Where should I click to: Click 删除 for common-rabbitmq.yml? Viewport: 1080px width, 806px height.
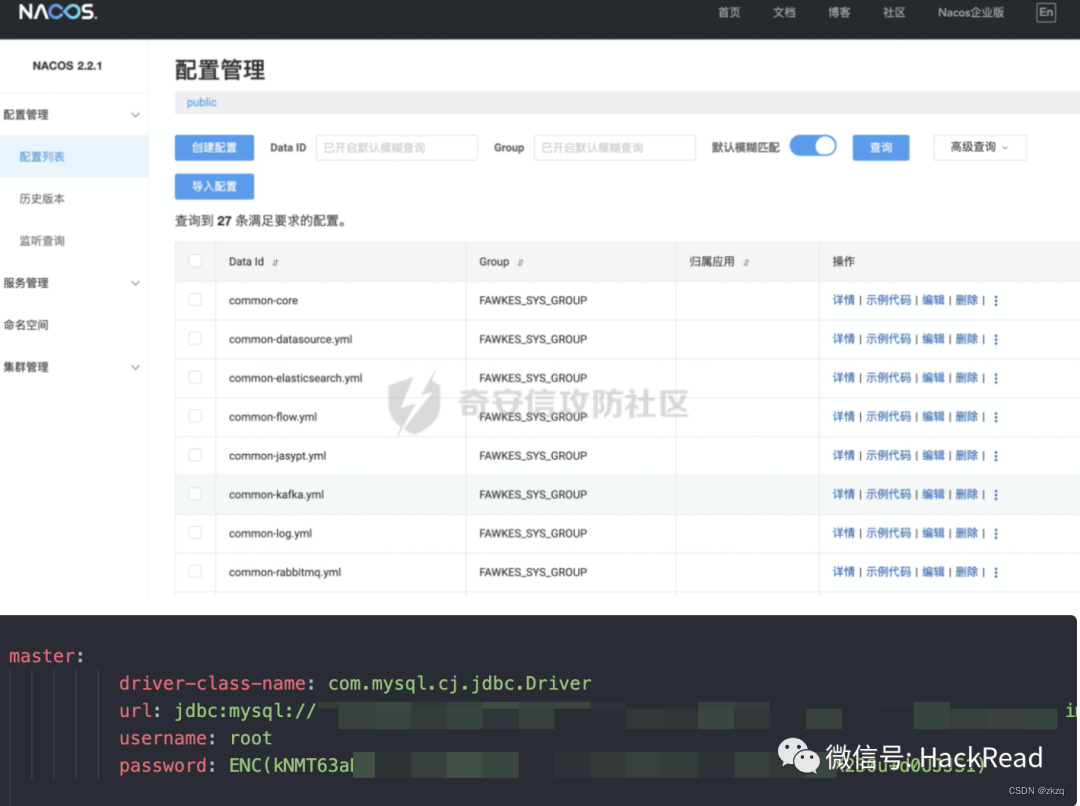click(x=967, y=572)
